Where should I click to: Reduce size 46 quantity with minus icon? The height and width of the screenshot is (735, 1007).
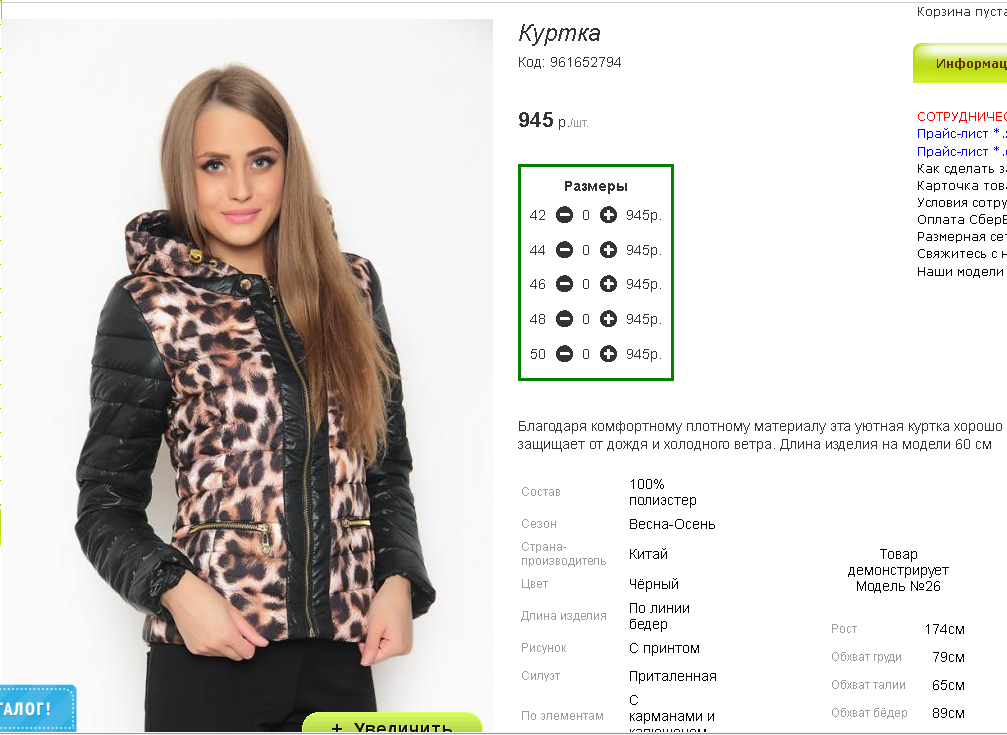[x=564, y=284]
